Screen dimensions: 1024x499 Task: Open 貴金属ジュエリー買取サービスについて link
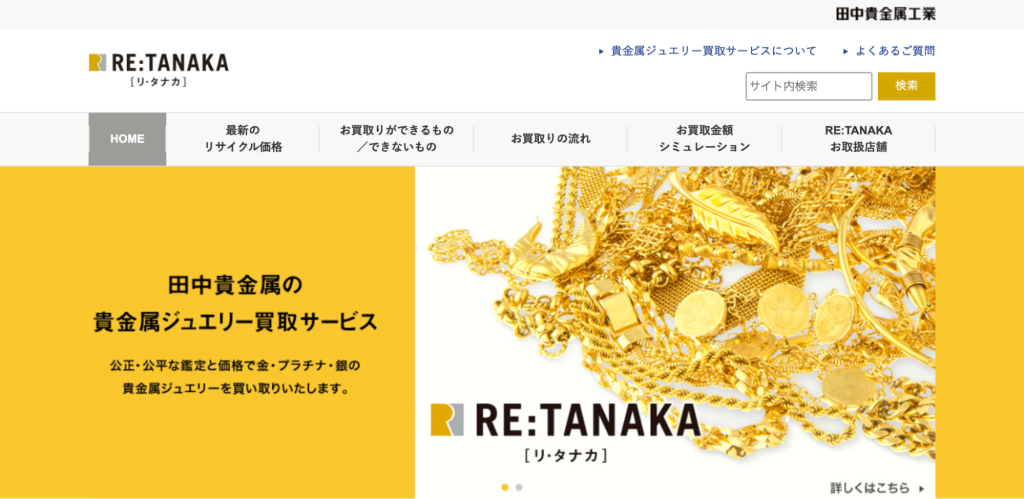coord(714,51)
